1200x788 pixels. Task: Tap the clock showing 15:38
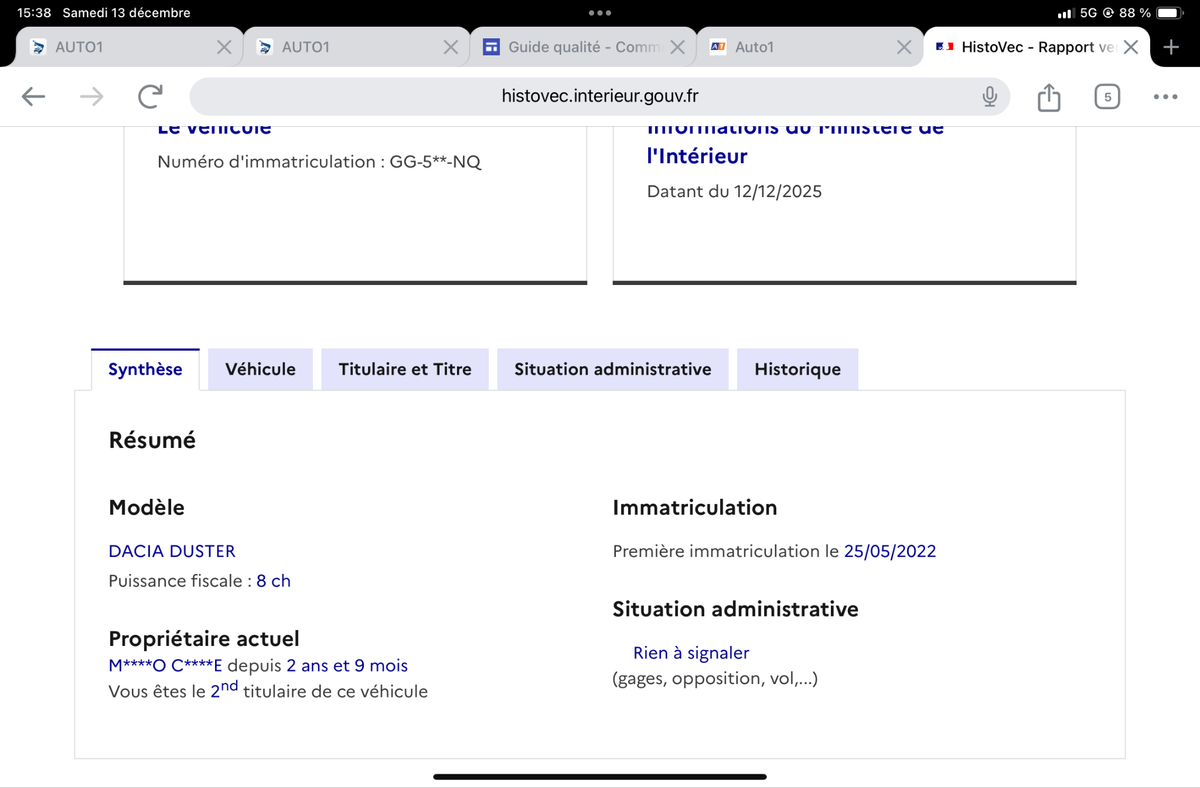[34, 13]
